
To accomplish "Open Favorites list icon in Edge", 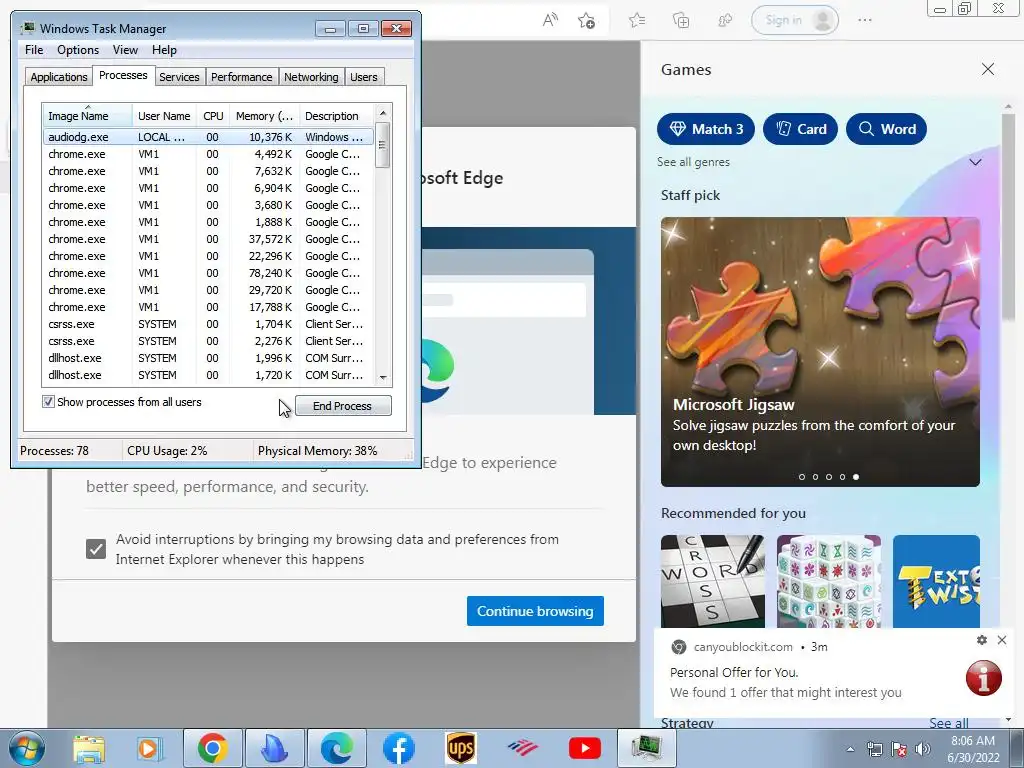I will click(x=637, y=20).
